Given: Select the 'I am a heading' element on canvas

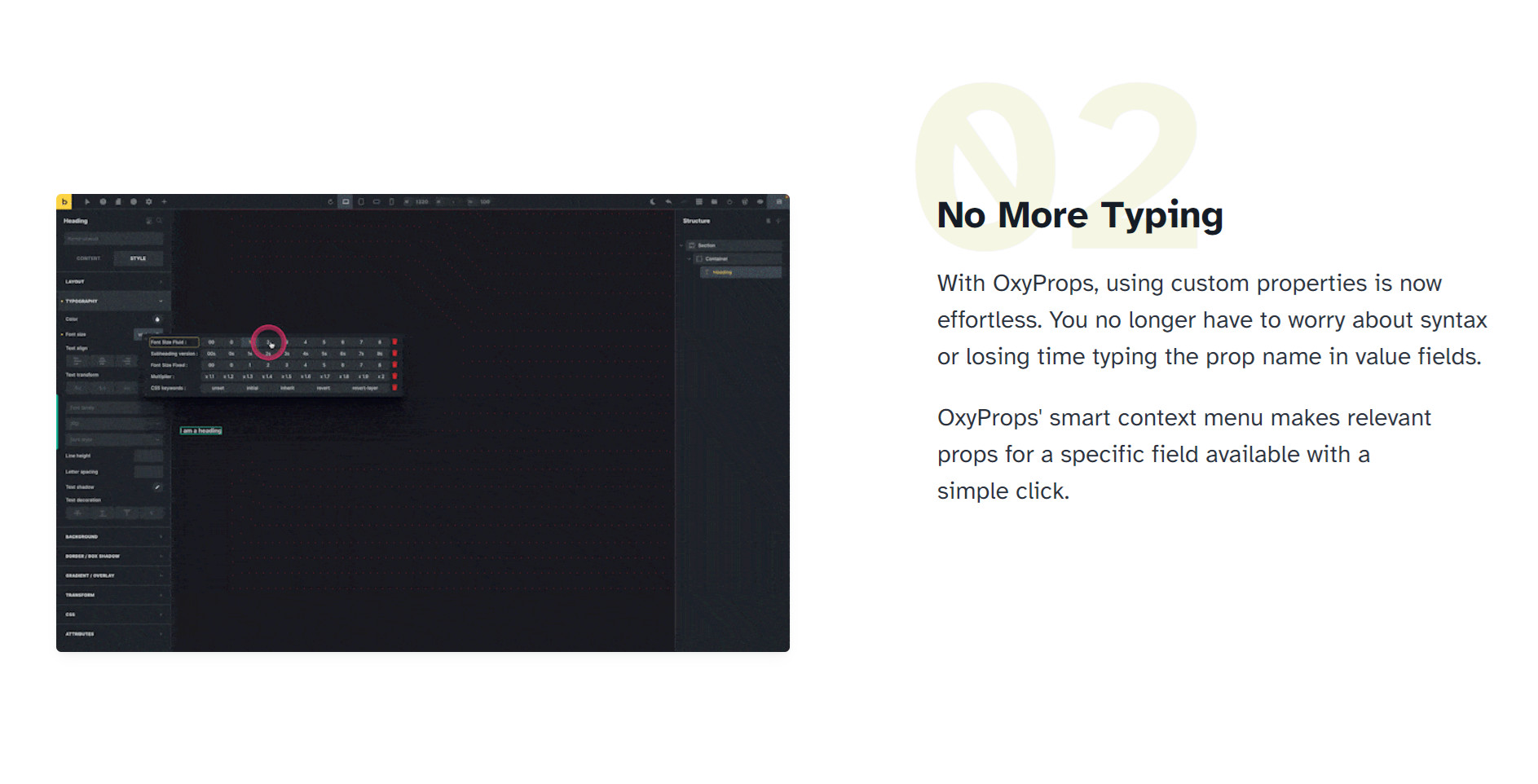Looking at the screenshot, I should pos(201,430).
